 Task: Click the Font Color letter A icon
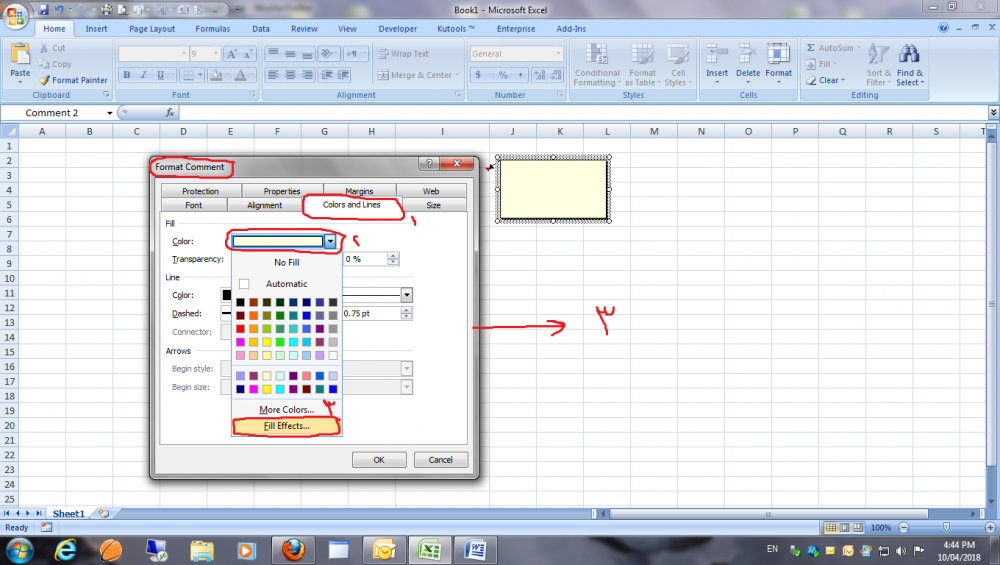pyautogui.click(x=240, y=75)
